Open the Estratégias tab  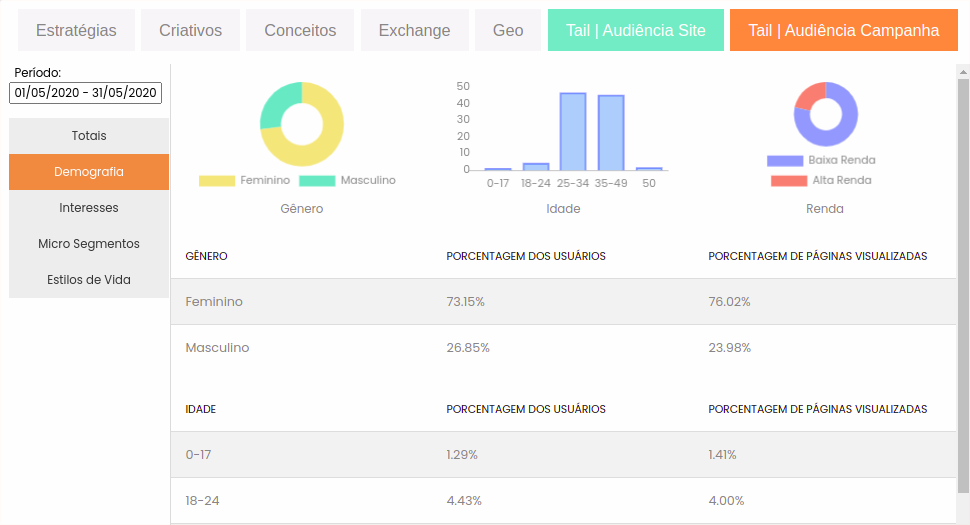coord(76,30)
